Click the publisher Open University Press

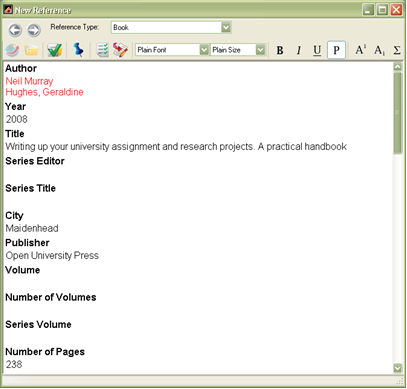[x=52, y=256]
